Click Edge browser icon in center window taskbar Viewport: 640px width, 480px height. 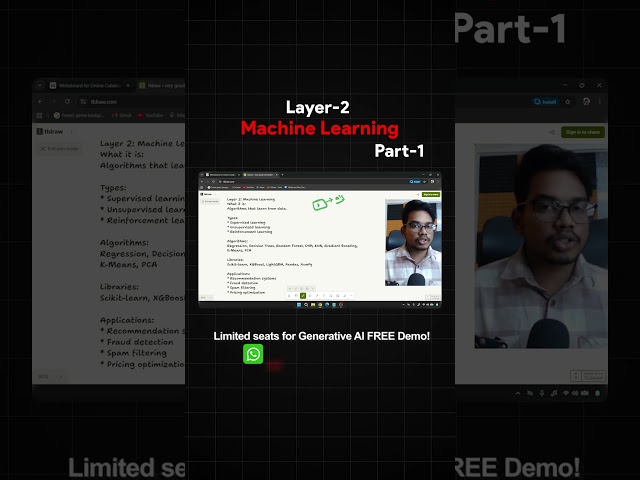327,304
